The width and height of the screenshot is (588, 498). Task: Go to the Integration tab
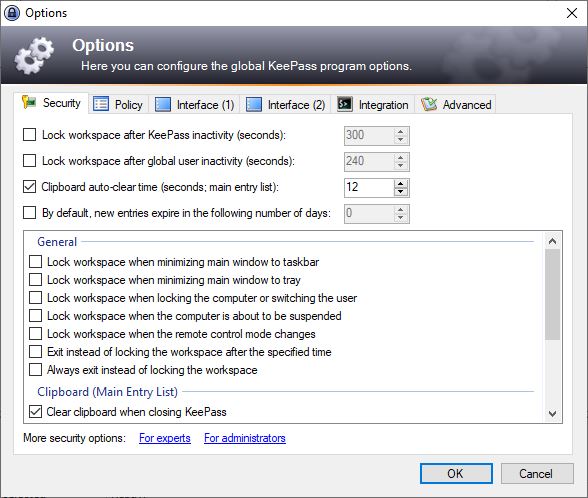[373, 104]
